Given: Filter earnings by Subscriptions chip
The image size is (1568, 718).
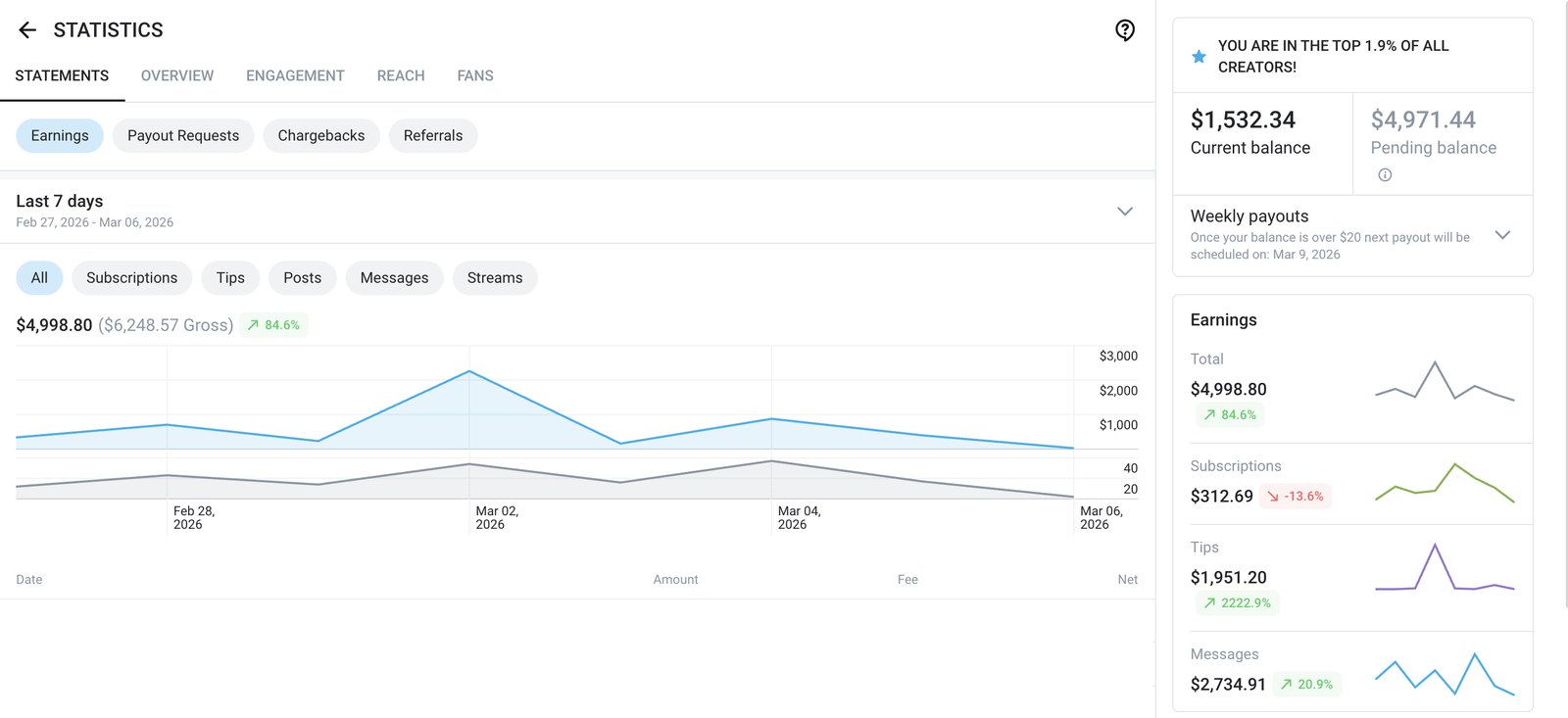Looking at the screenshot, I should click(x=132, y=278).
